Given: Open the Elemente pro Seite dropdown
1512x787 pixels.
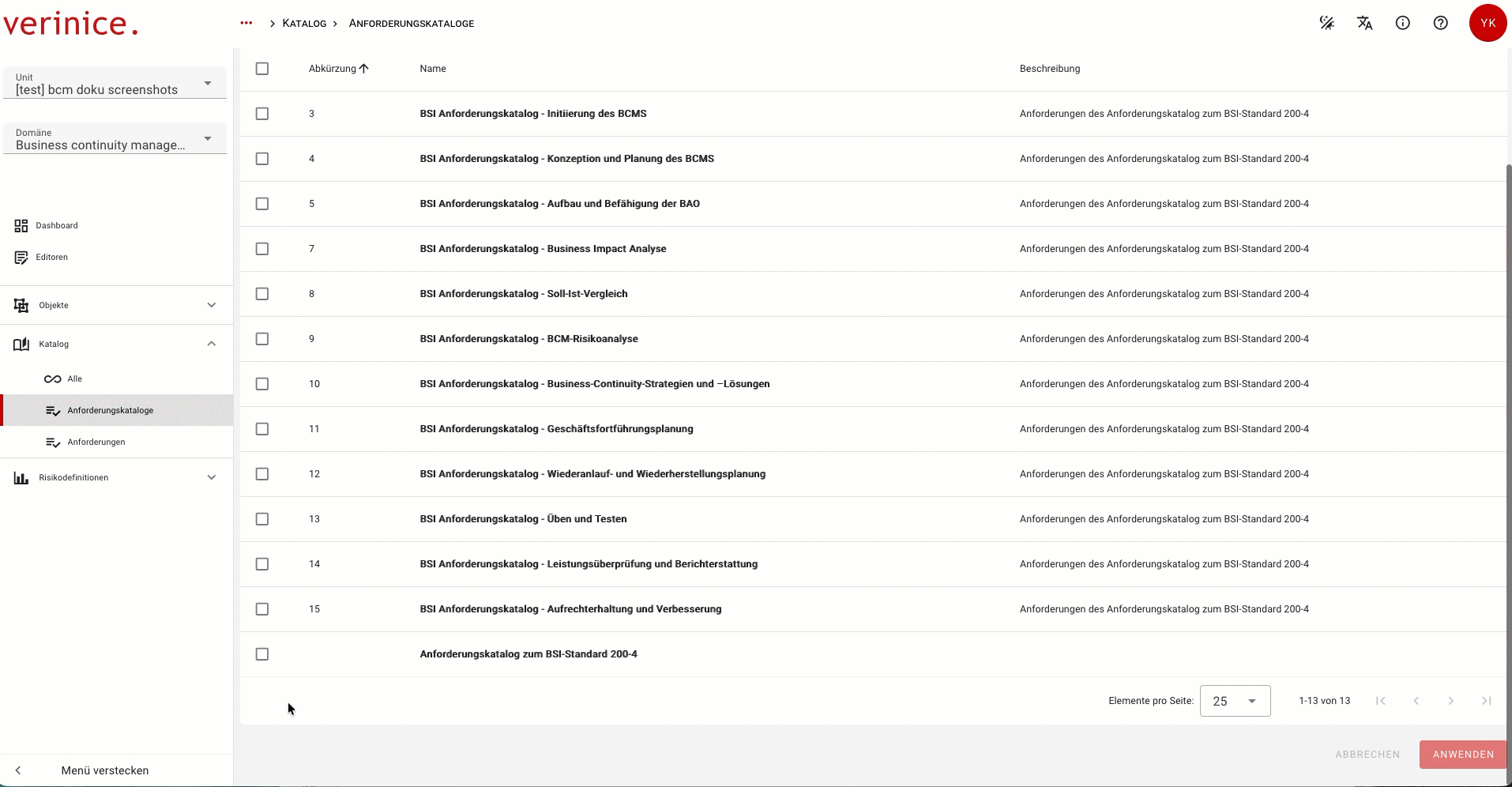Looking at the screenshot, I should 1235,701.
